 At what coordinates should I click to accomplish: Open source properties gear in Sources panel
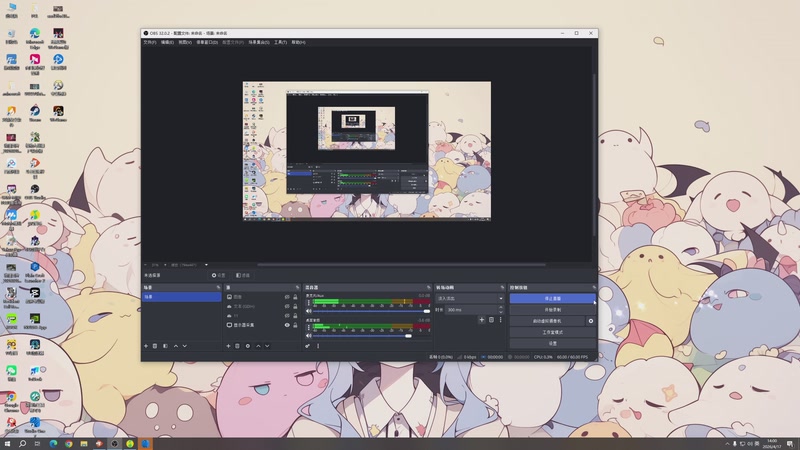[x=248, y=346]
